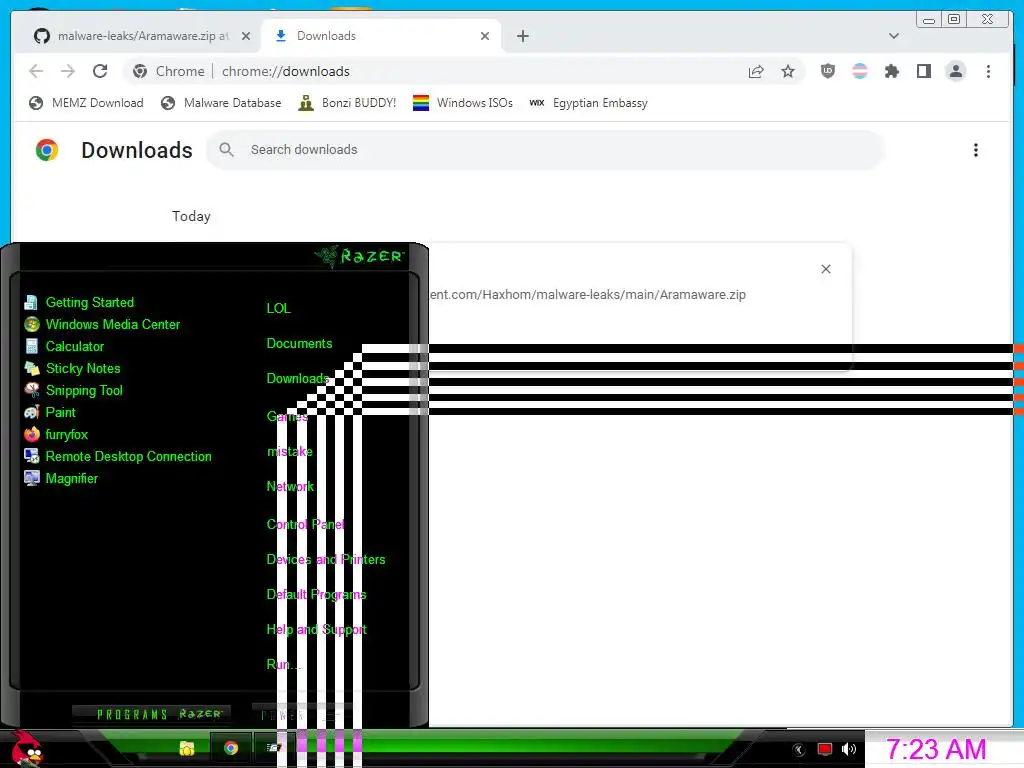Show hidden tray icons arrow
Image resolution: width=1024 pixels, height=768 pixels.
coord(798,750)
